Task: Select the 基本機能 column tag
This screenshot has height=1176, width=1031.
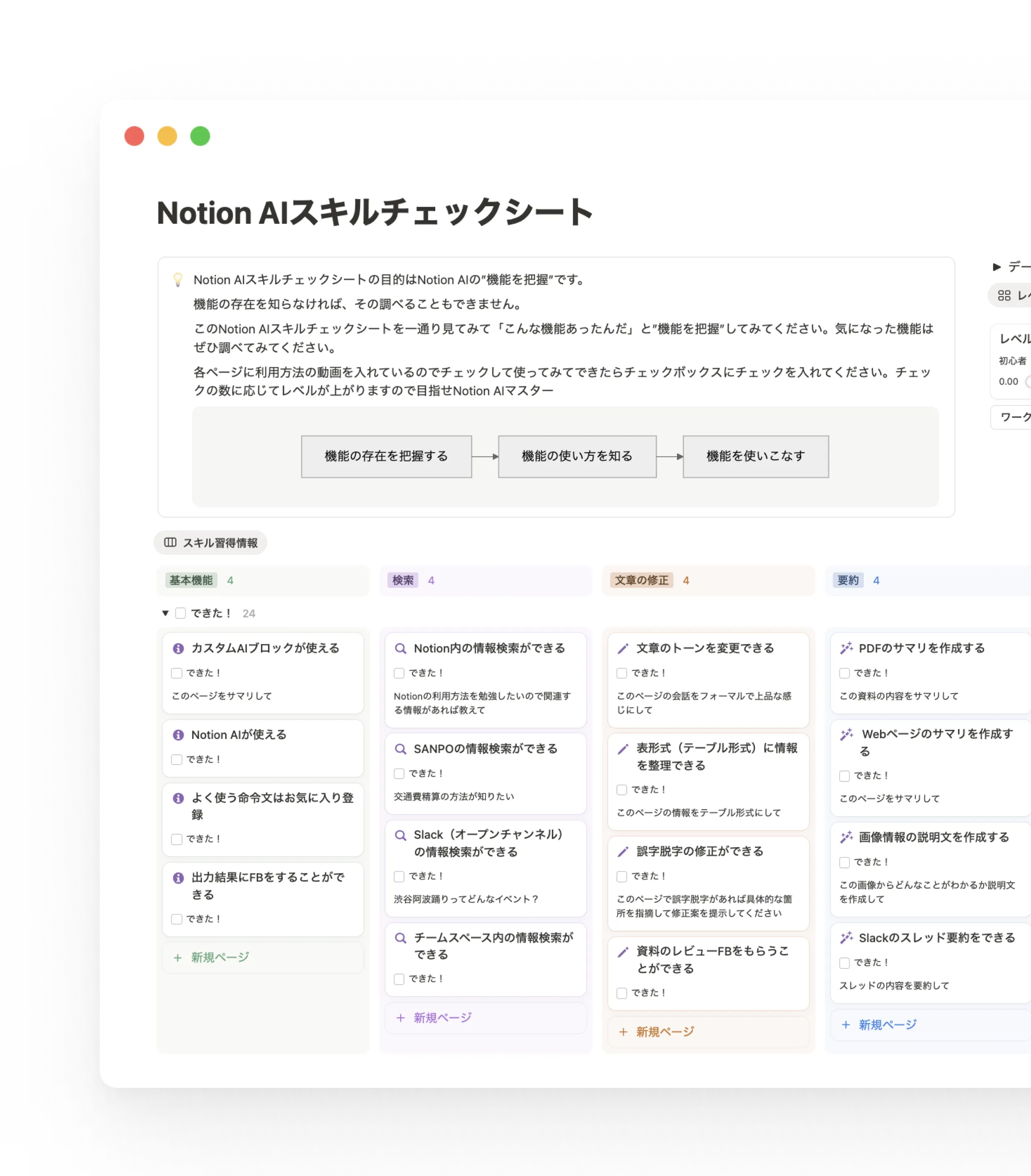Action: pyautogui.click(x=191, y=581)
